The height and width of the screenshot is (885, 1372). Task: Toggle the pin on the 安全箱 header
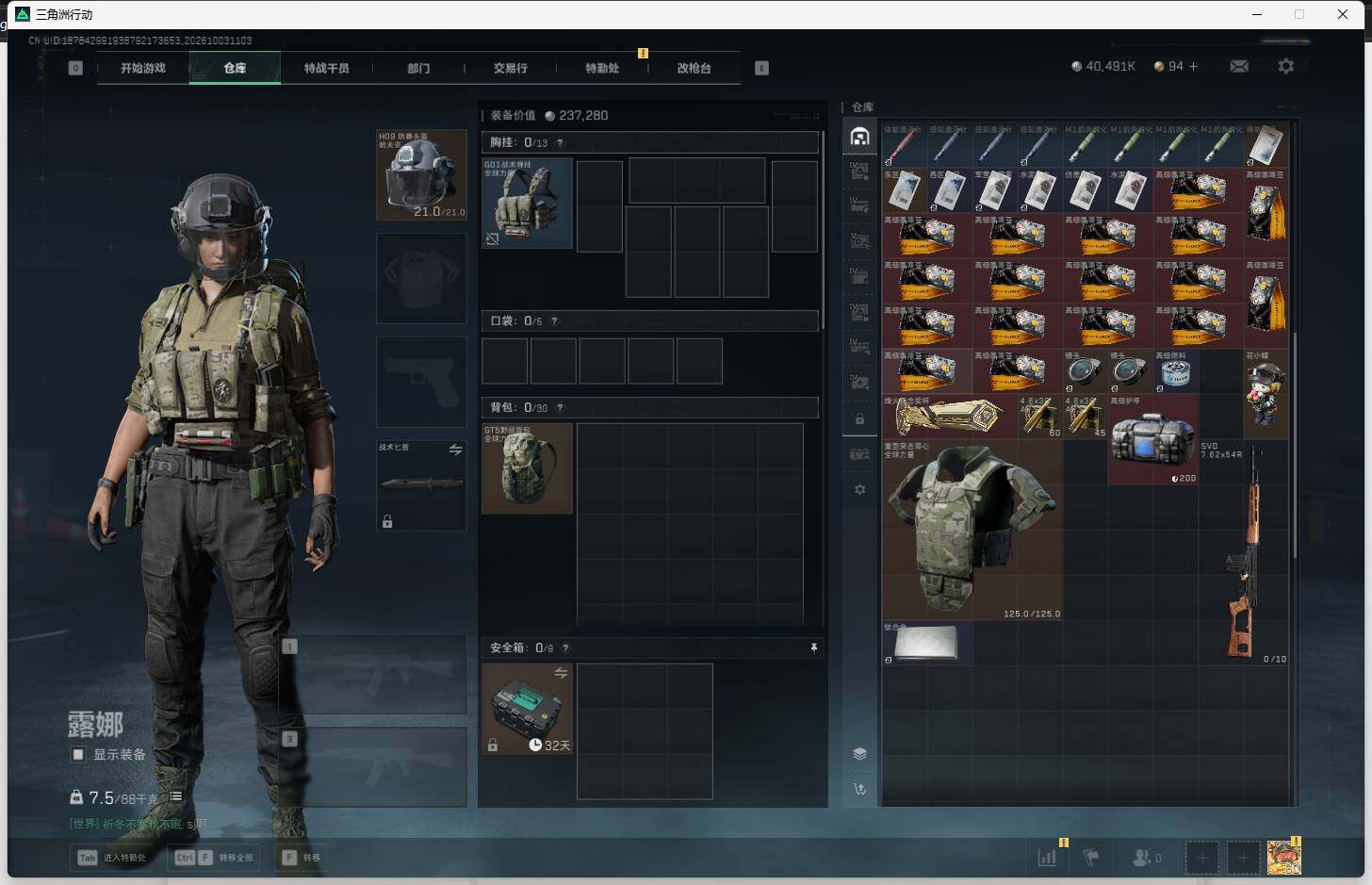pos(813,647)
